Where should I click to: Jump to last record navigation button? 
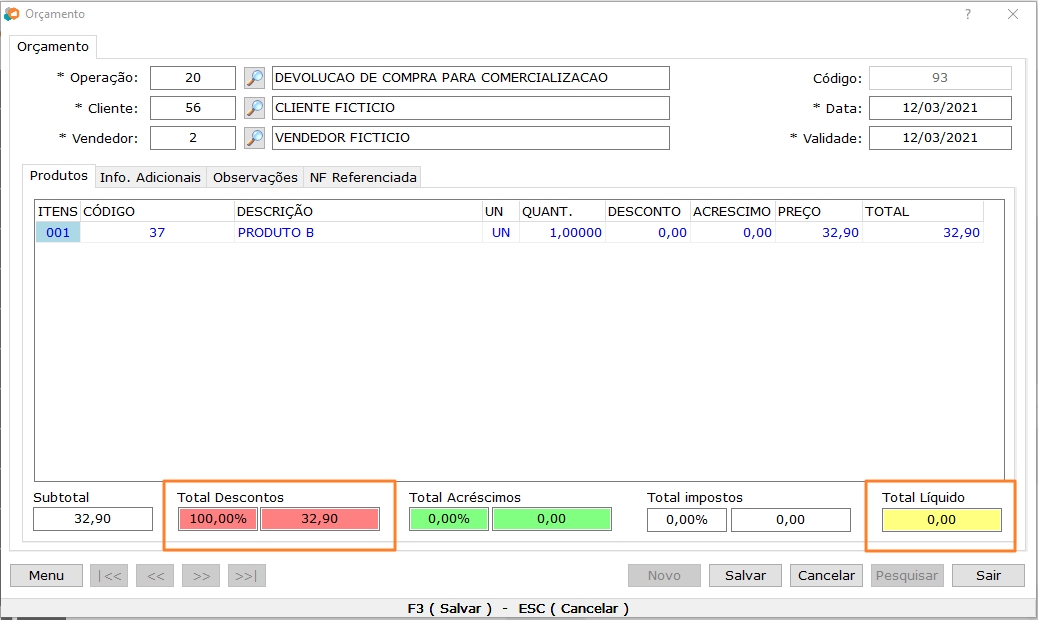(248, 575)
